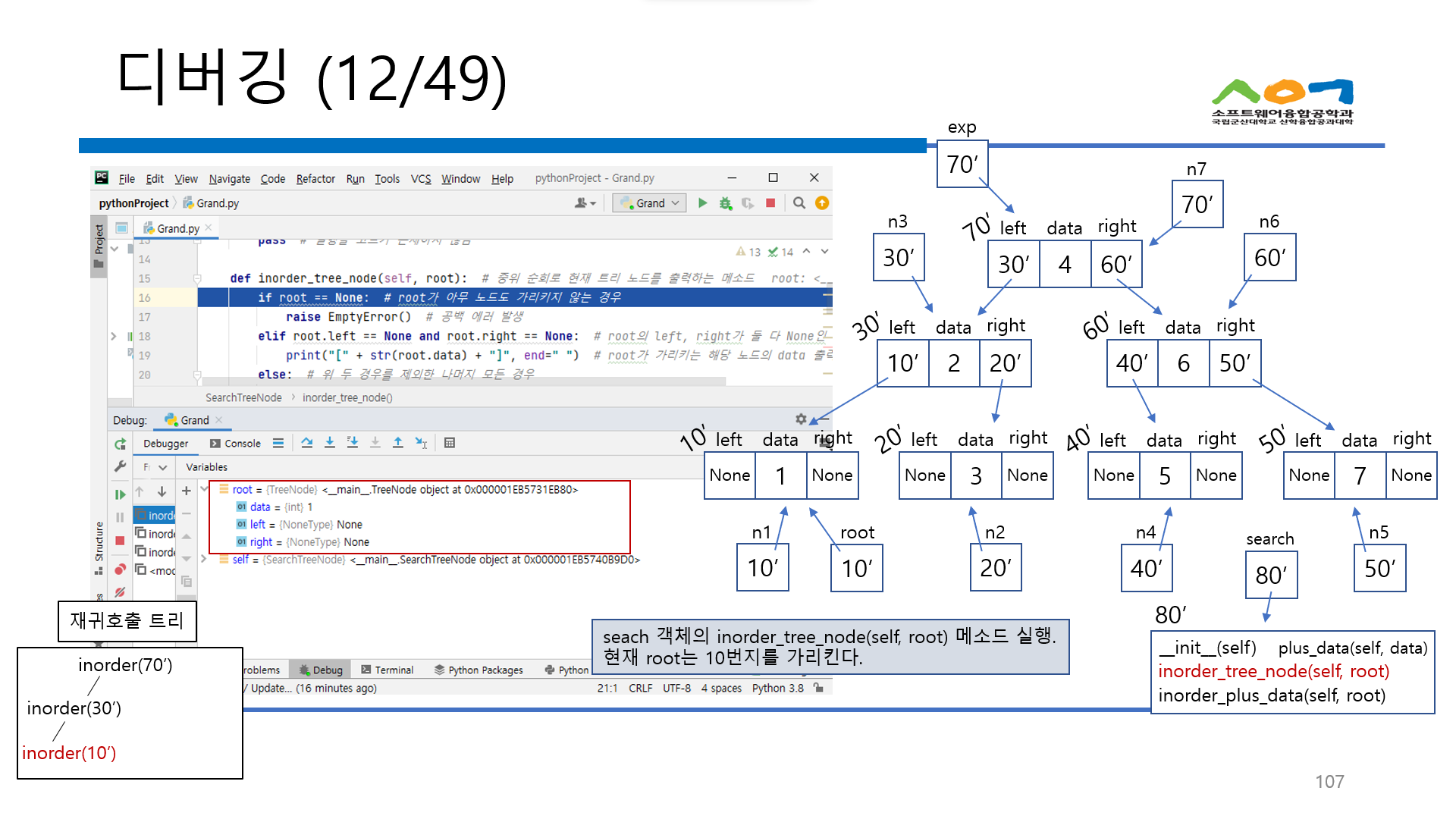Click Run to Cursor icon
This screenshot has width=1456, height=819.
click(x=422, y=443)
